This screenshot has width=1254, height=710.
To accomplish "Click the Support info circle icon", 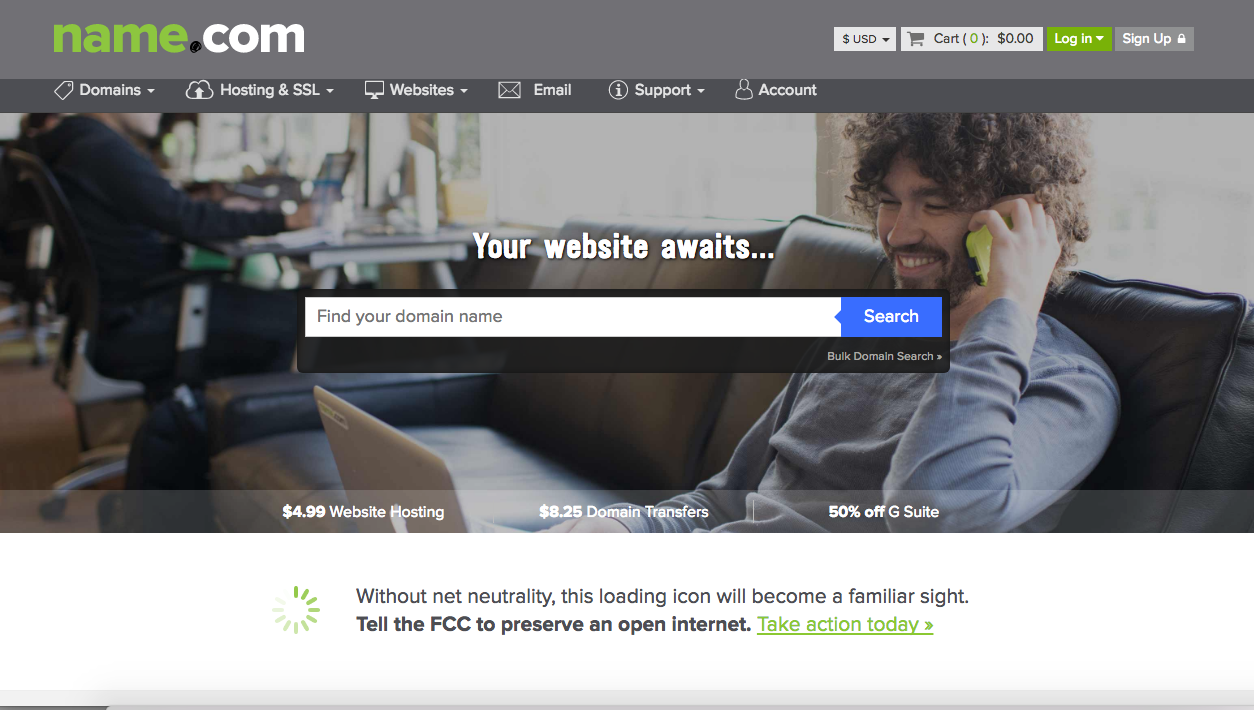I will (x=618, y=90).
